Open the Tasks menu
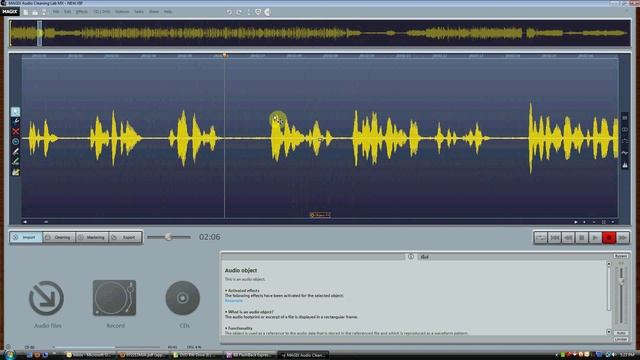Image resolution: width=640 pixels, height=360 pixels. 139,12
